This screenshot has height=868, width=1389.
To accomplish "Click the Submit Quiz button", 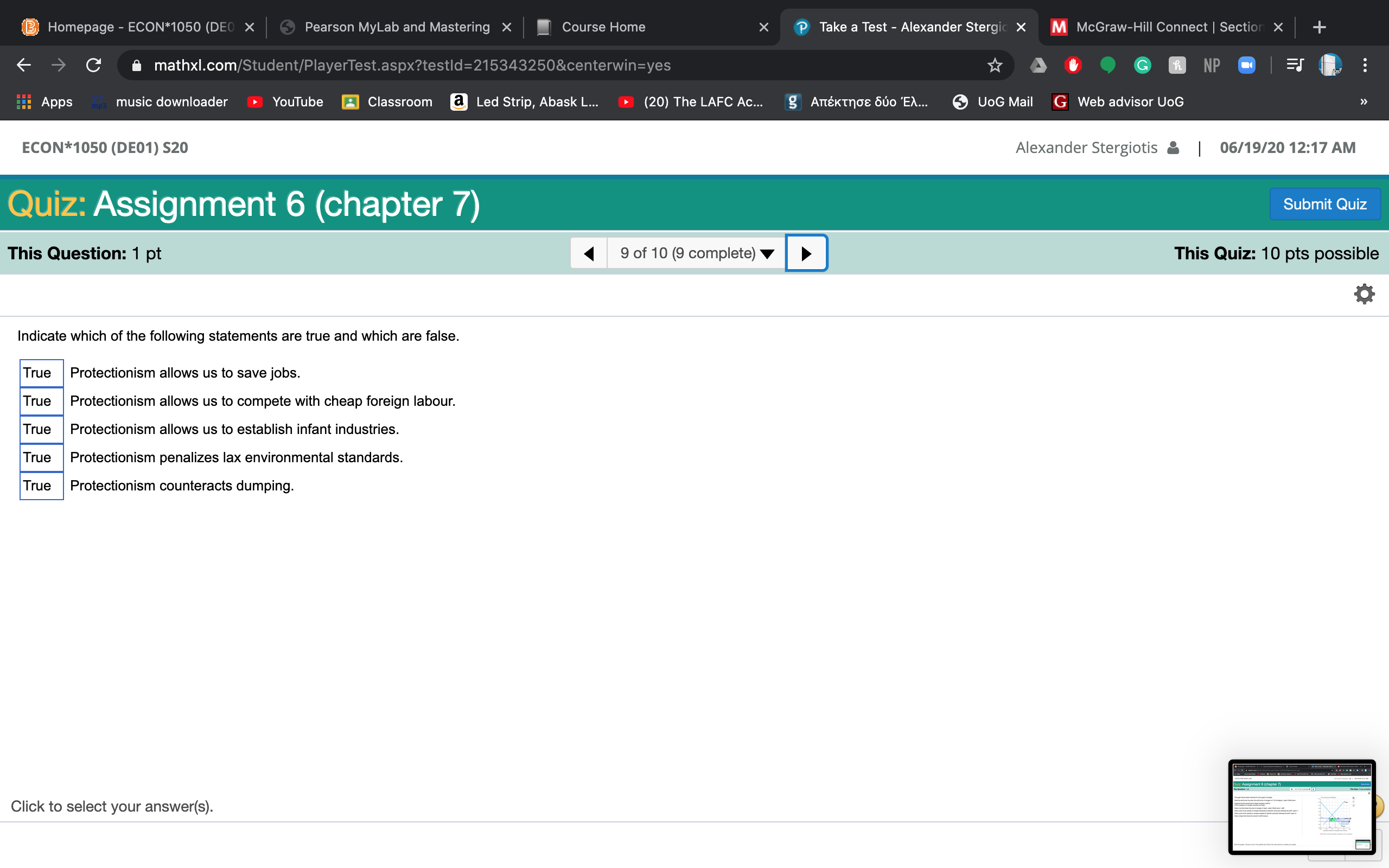I will click(1325, 204).
